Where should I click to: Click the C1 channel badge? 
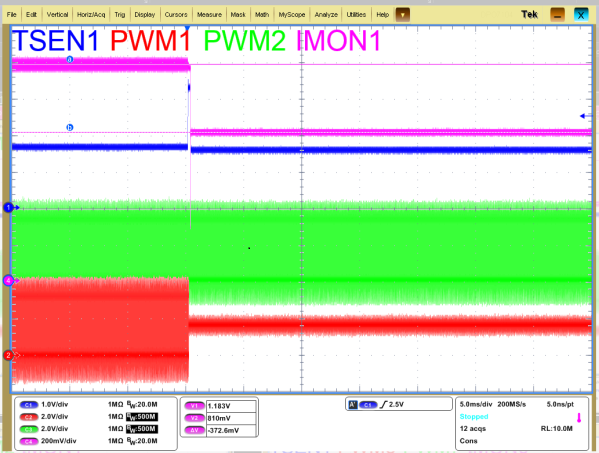pos(29,405)
